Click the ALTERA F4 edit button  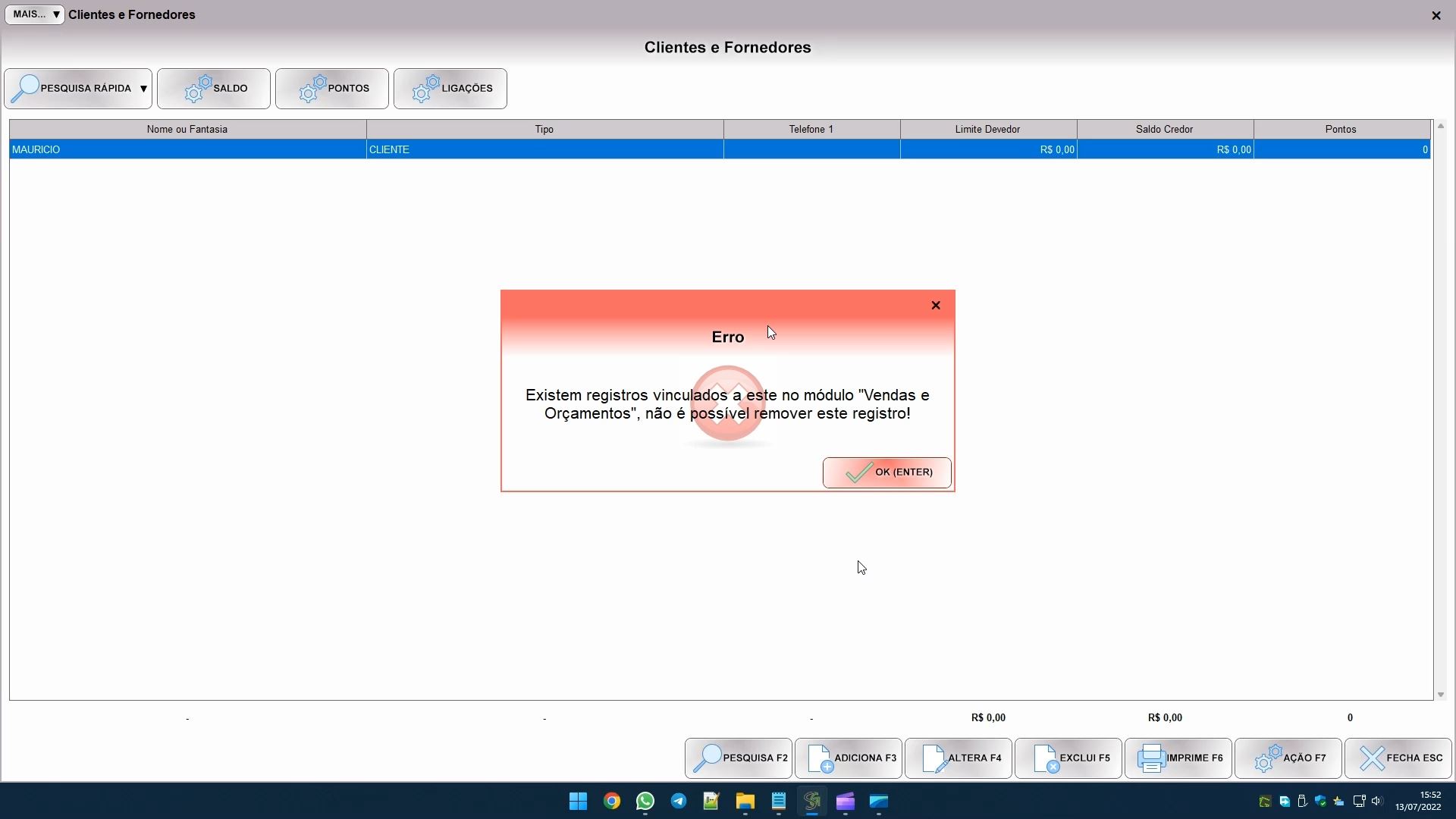959,758
